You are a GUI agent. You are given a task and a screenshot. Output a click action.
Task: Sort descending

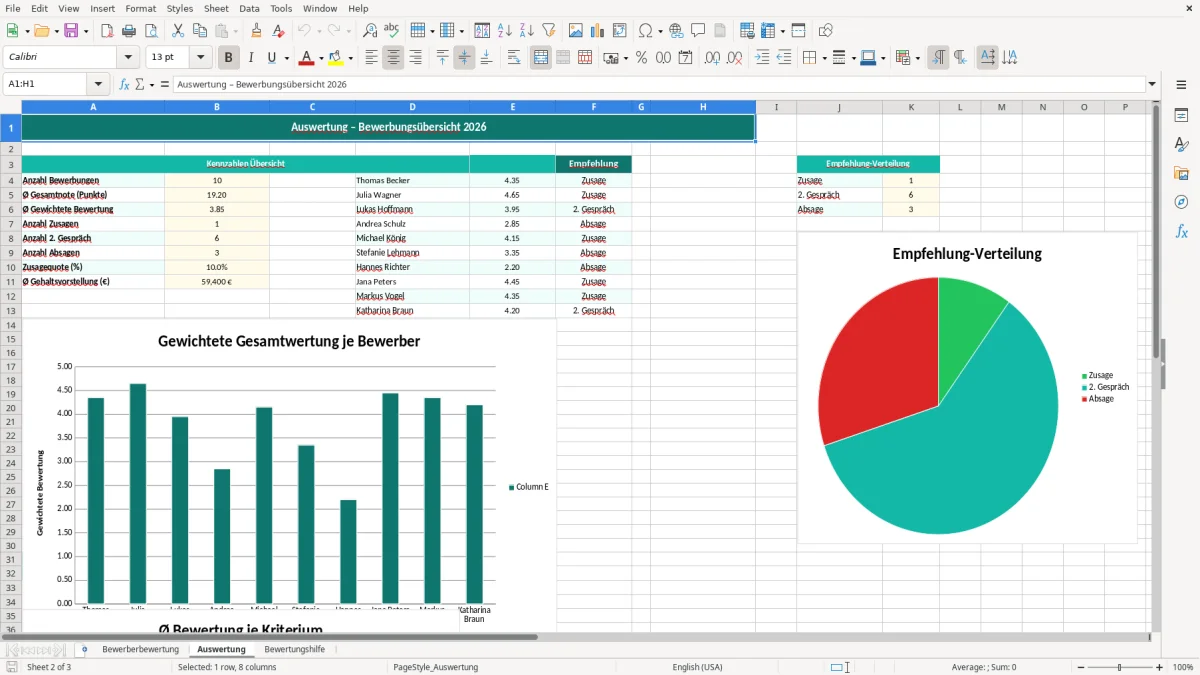527,31
